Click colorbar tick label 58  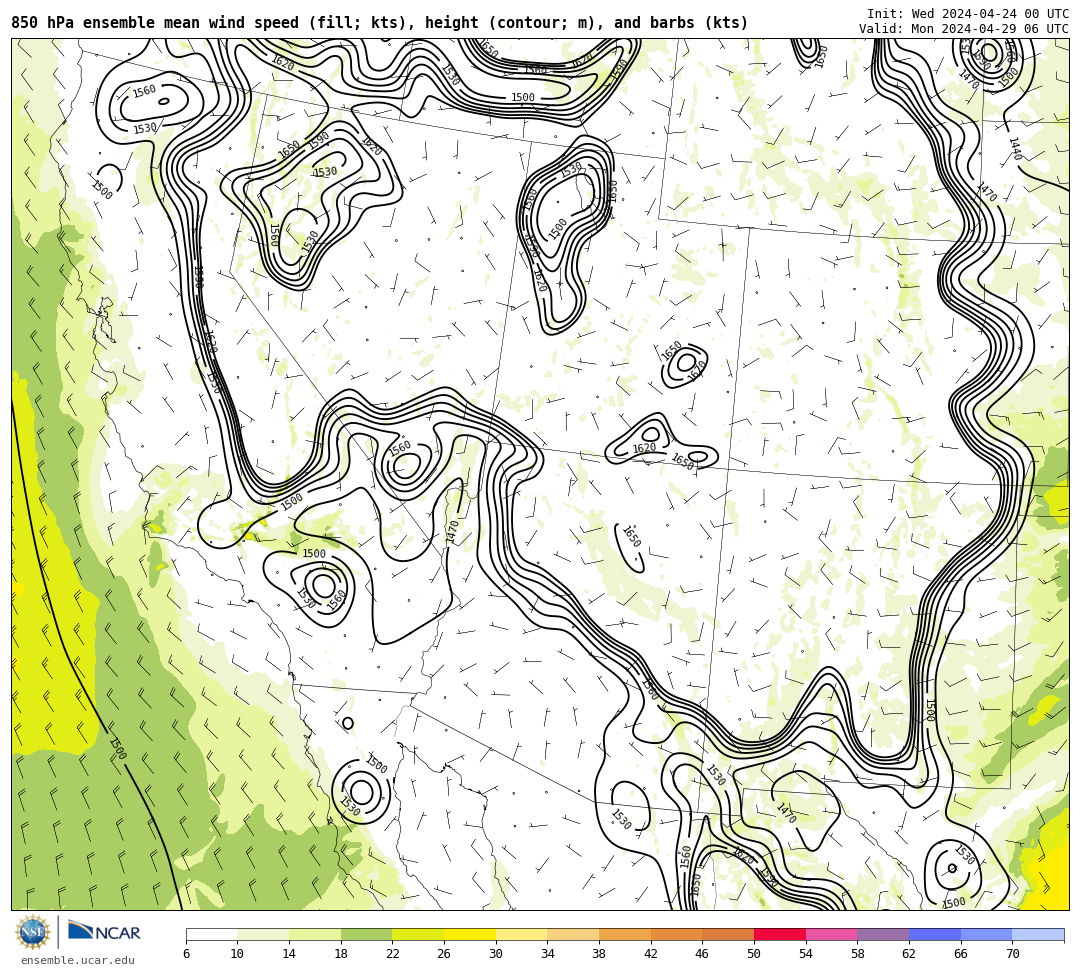pos(857,954)
